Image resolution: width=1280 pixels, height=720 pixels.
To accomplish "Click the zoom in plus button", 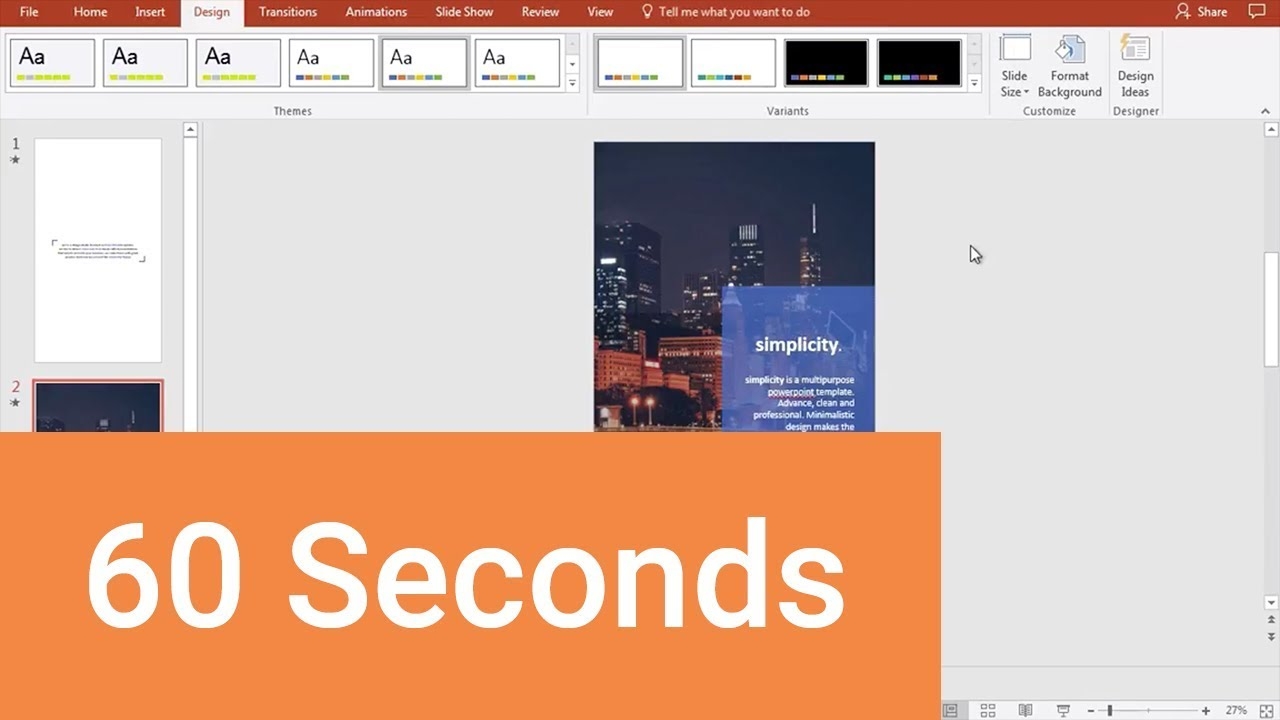I will [x=1206, y=710].
